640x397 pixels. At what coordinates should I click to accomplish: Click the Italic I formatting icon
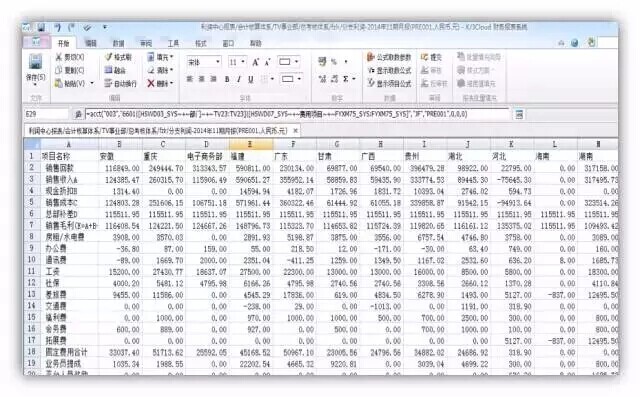point(239,79)
